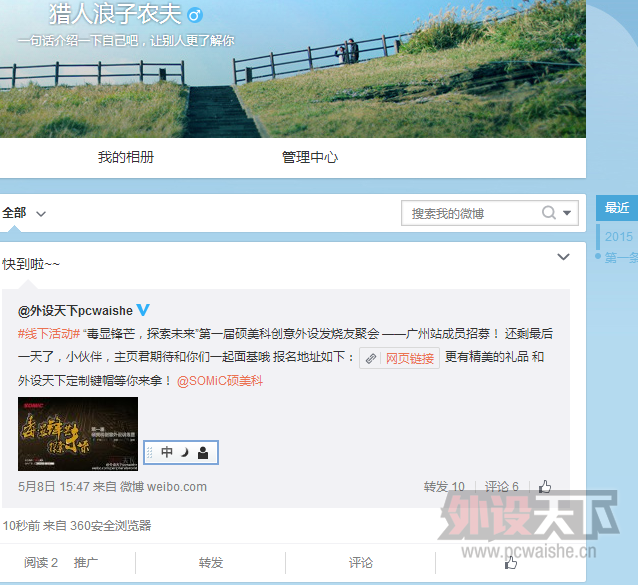Click the post text 快到啦~~
Screen dimensions: 638x585
(31, 264)
